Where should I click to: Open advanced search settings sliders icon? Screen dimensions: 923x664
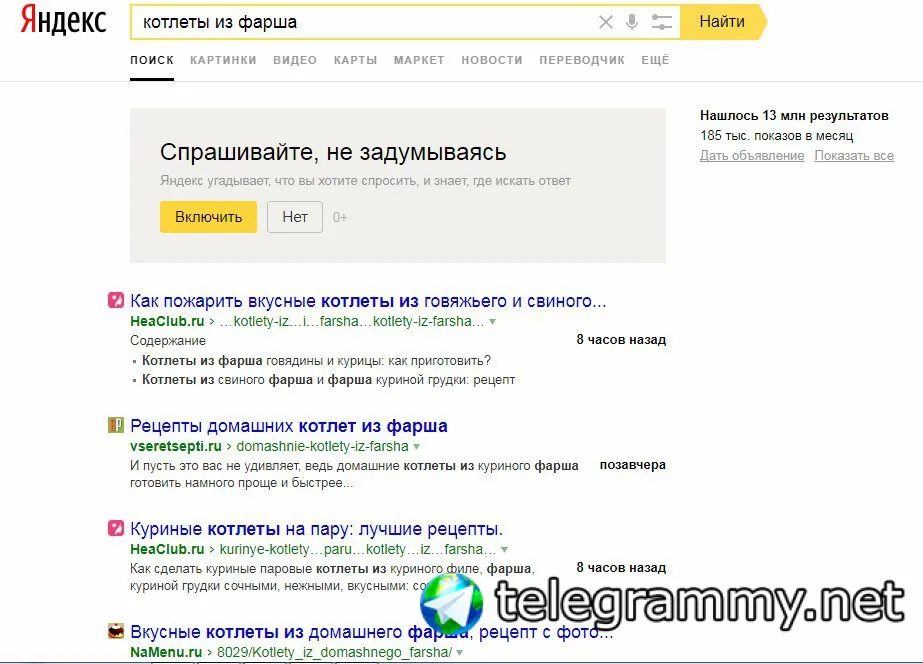(x=662, y=22)
